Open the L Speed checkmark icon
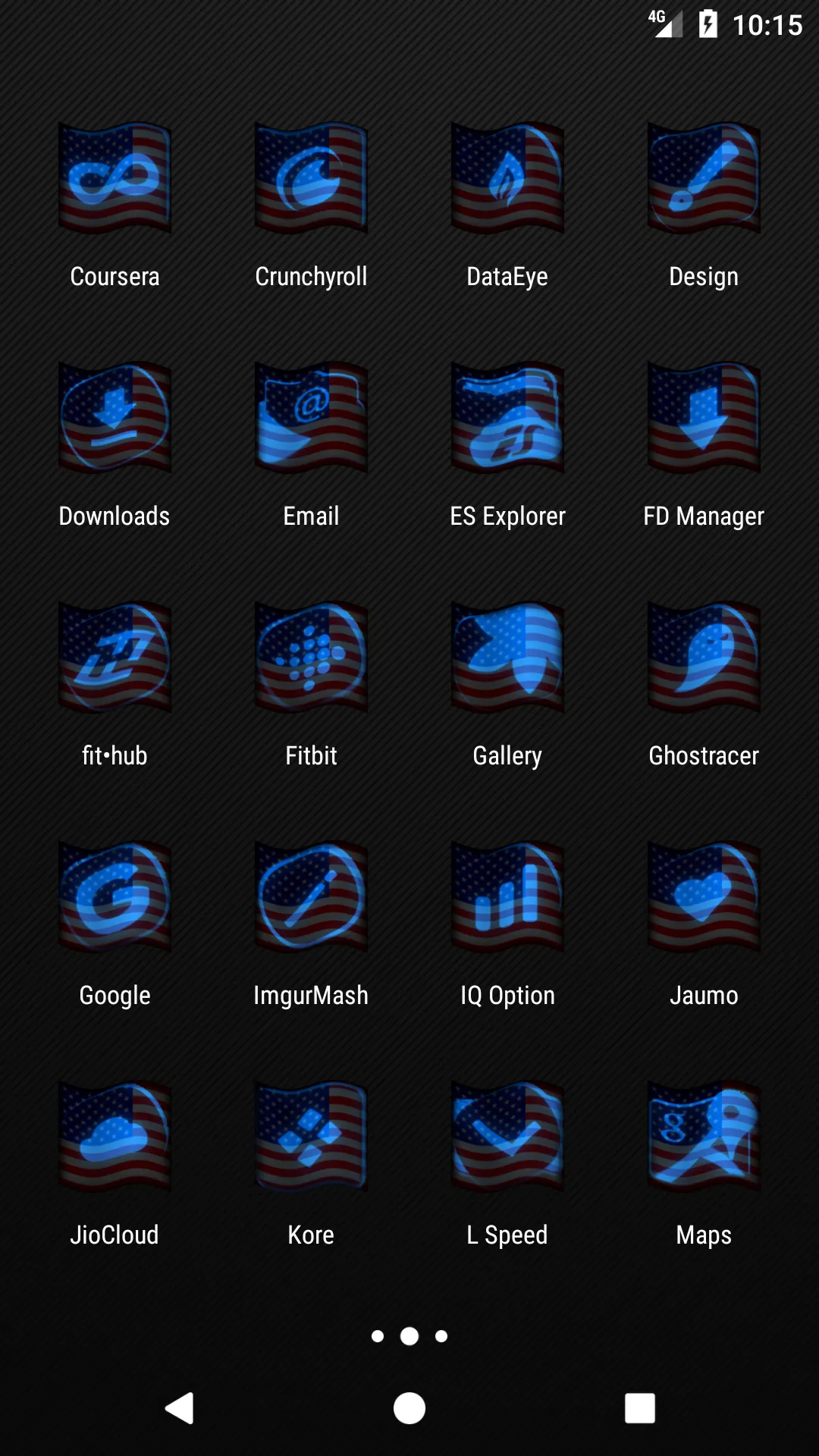The image size is (819, 1456). pyautogui.click(x=507, y=1136)
